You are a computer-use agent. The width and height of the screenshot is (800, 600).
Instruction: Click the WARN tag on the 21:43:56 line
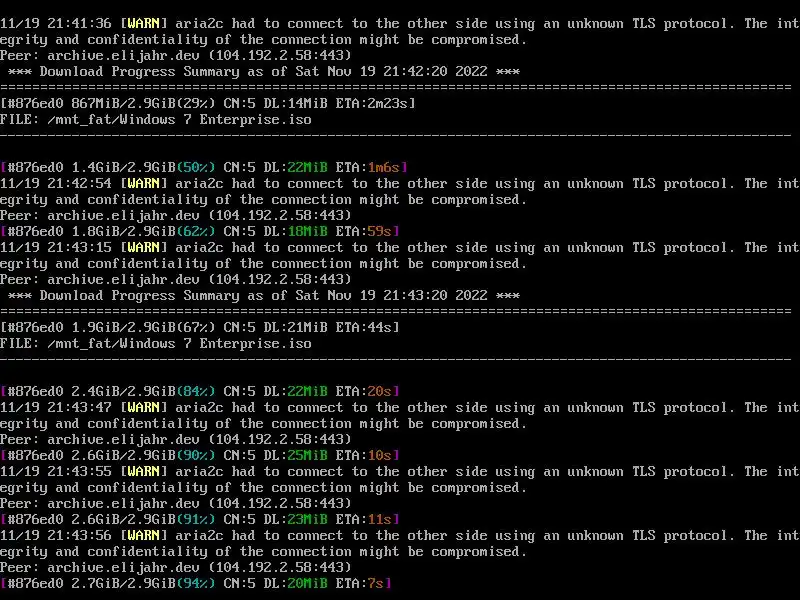[144, 535]
